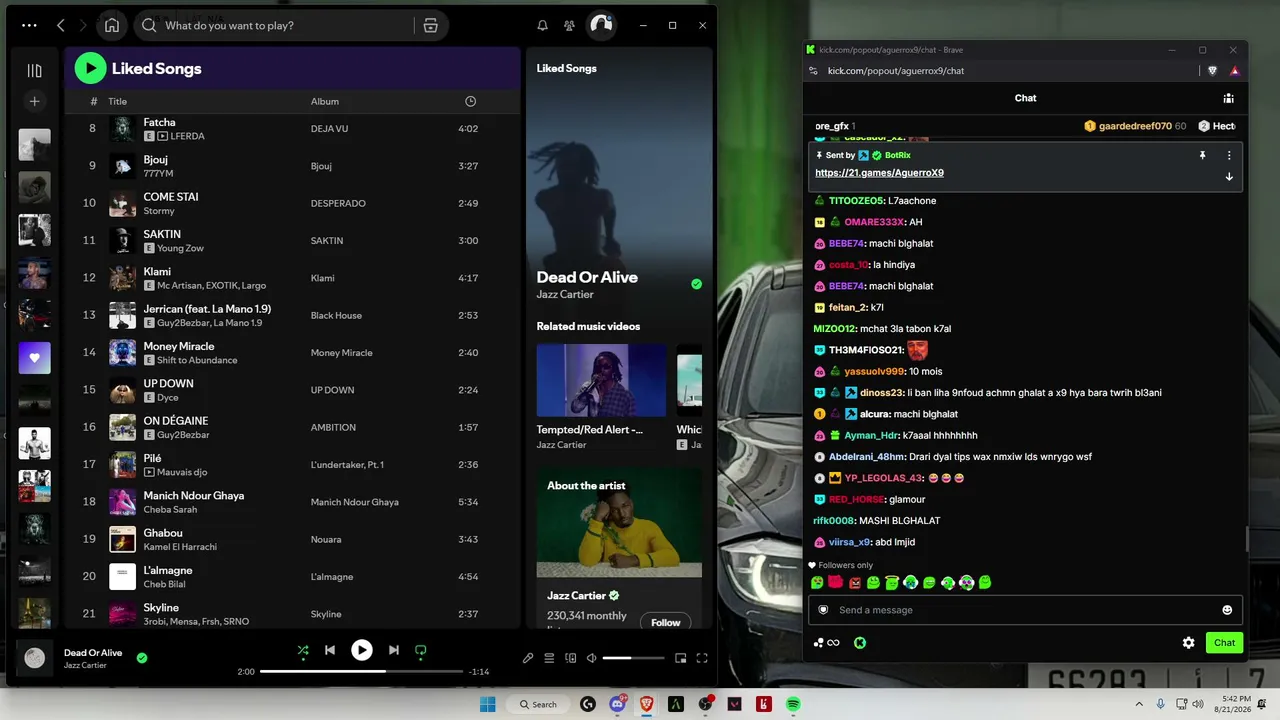Open the Kick logo icon below the chat input
This screenshot has width=1280, height=720.
(859, 643)
